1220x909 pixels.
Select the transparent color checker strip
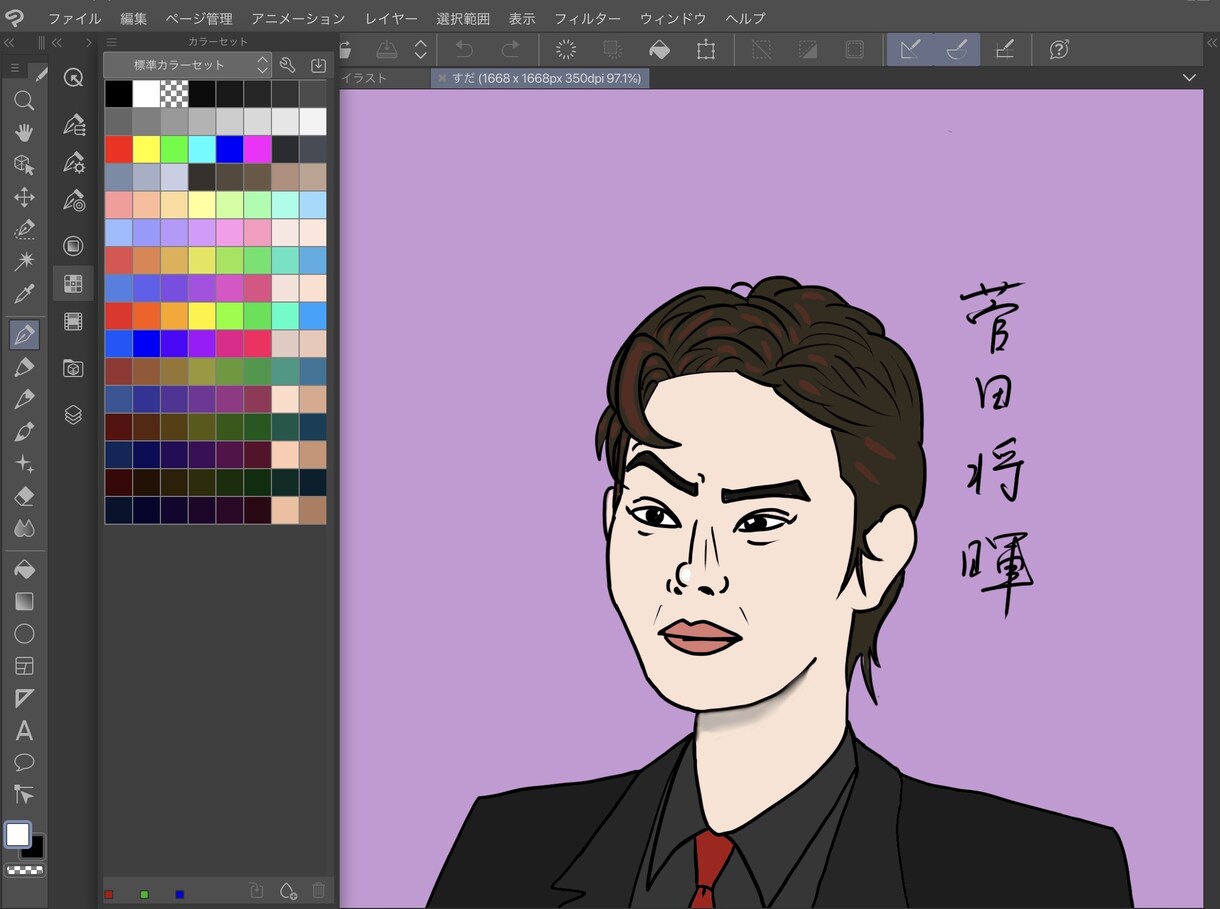pos(24,870)
